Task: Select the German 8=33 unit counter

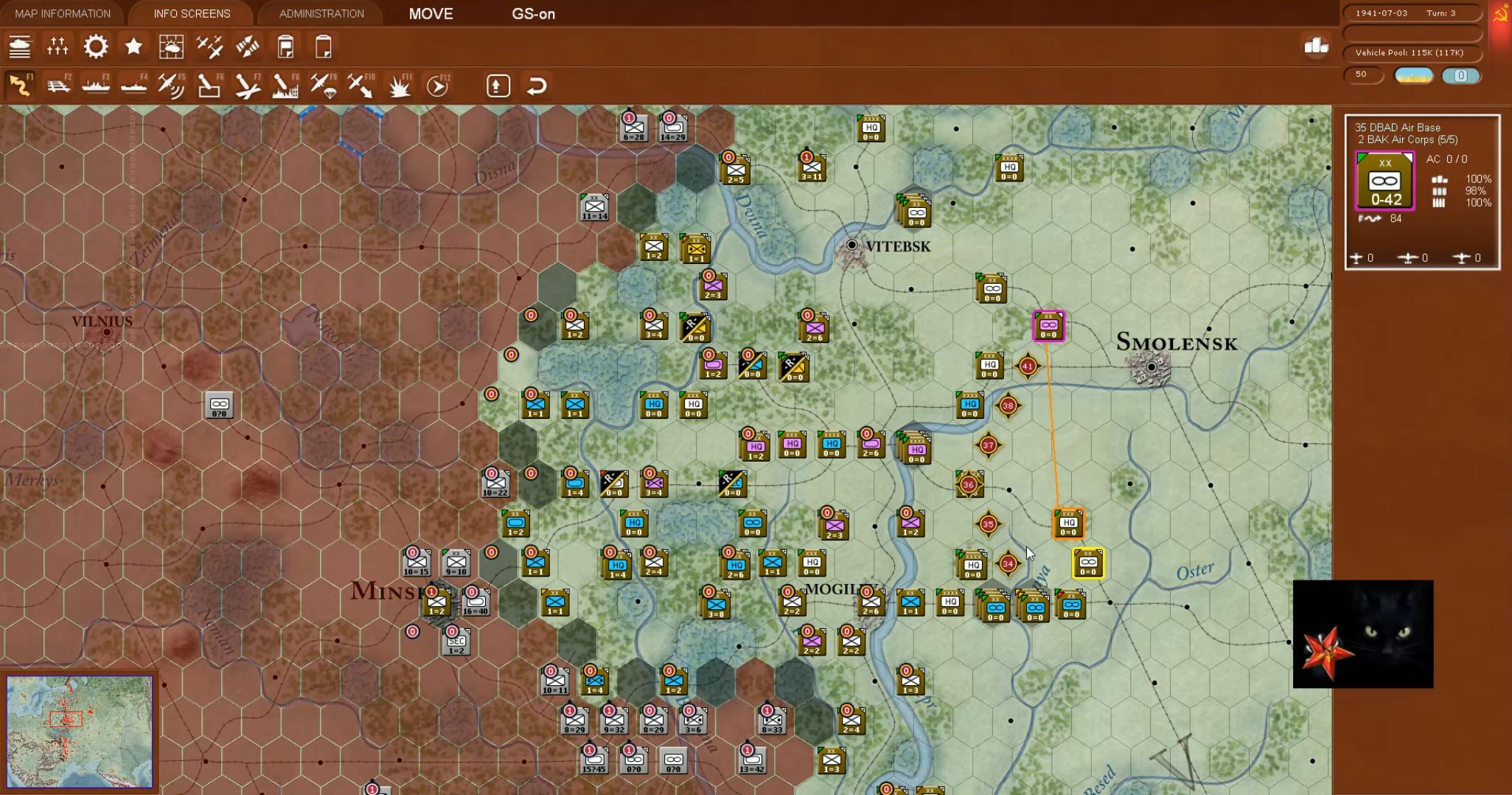Action: pyautogui.click(x=772, y=721)
